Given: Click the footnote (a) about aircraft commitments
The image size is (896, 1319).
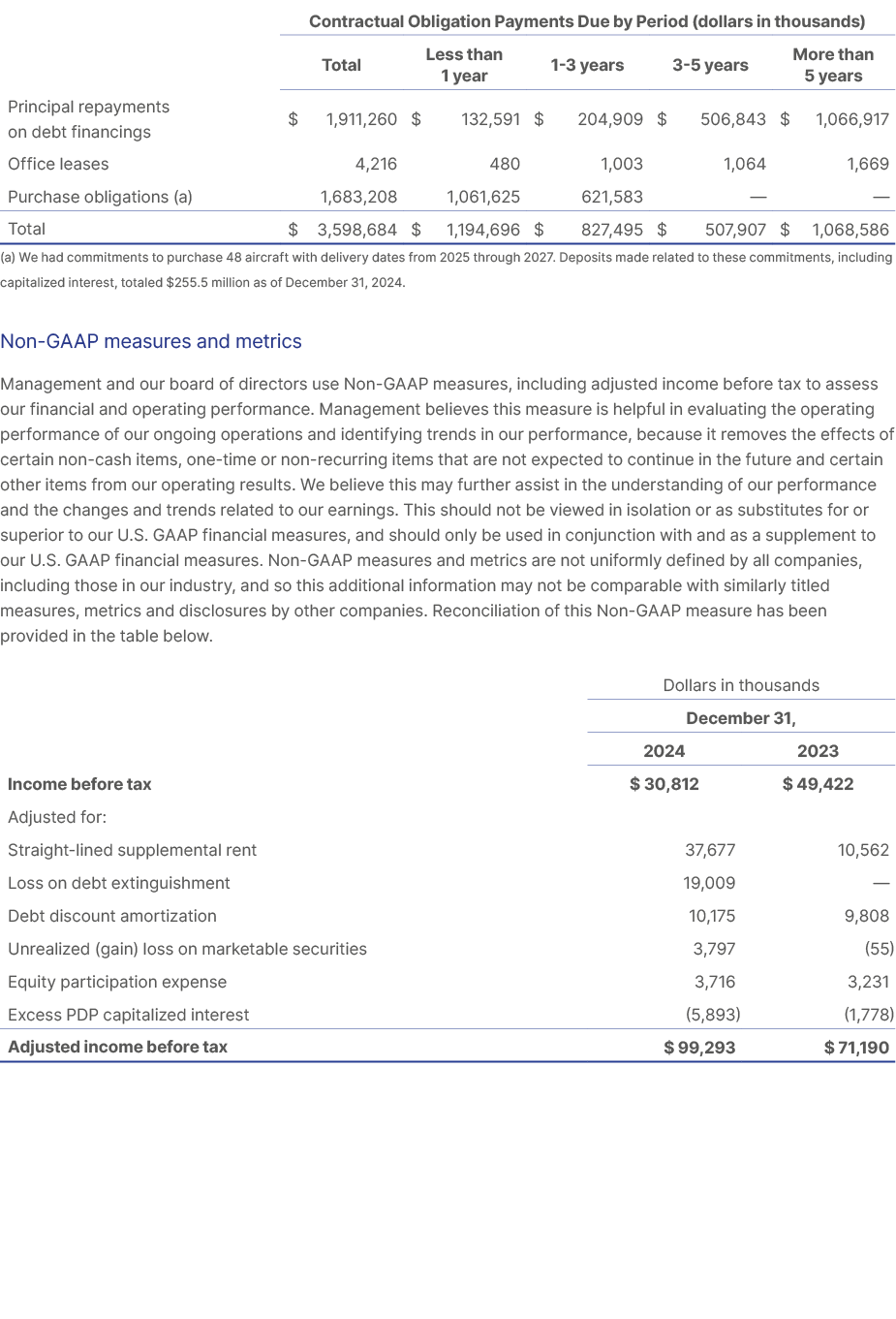Looking at the screenshot, I should (448, 267).
